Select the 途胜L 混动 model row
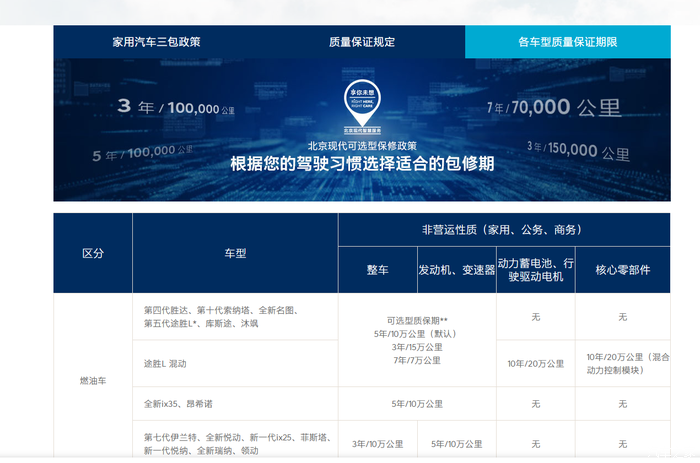 point(165,364)
